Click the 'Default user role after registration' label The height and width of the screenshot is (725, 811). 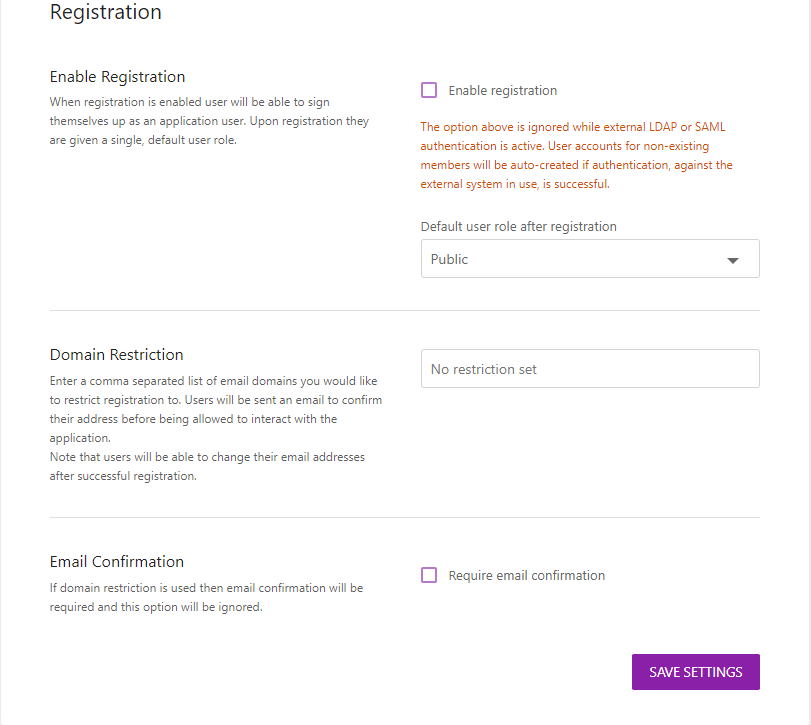coord(518,226)
